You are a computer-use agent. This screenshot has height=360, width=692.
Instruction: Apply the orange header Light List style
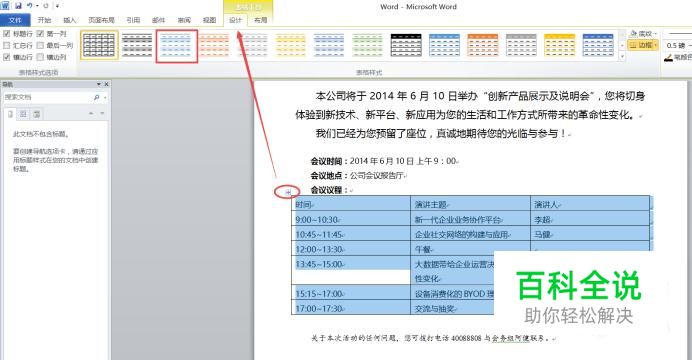(483, 45)
